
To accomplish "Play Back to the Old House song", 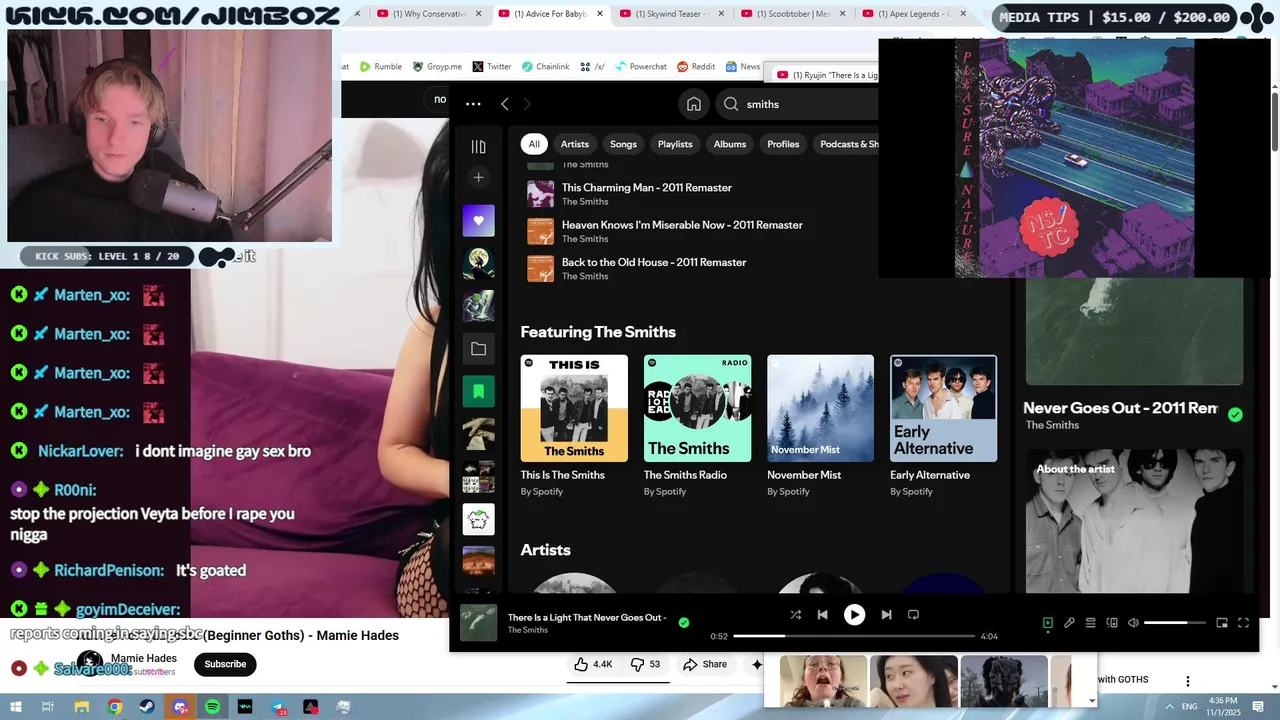I will click(654, 262).
